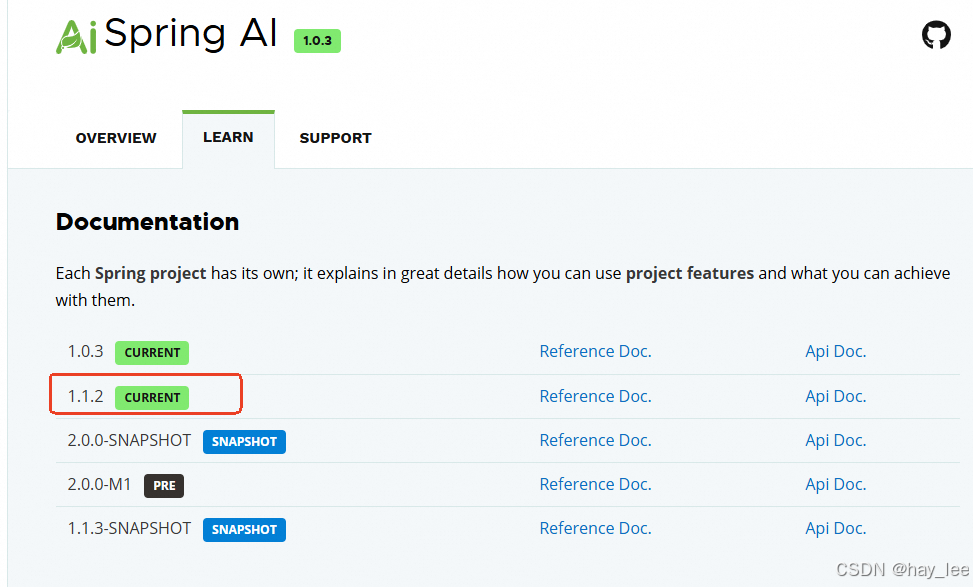Open the SUPPORT tab
This screenshot has width=973, height=587.
click(x=336, y=138)
